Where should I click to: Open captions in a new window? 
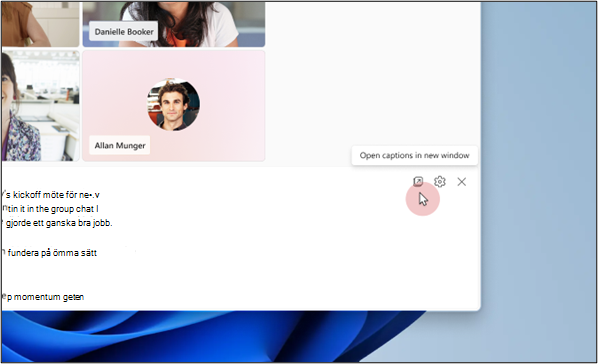(418, 182)
